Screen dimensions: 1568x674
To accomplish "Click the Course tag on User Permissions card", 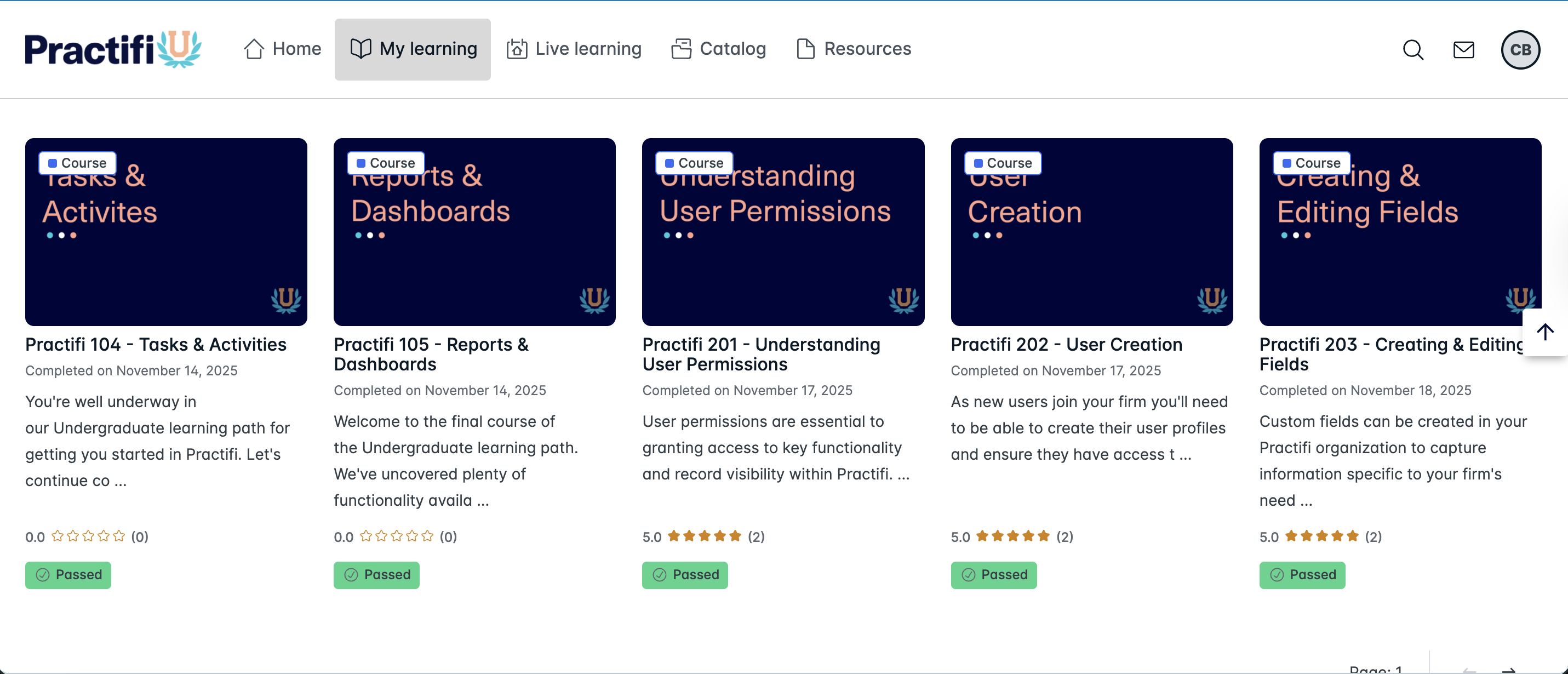I will pyautogui.click(x=695, y=163).
